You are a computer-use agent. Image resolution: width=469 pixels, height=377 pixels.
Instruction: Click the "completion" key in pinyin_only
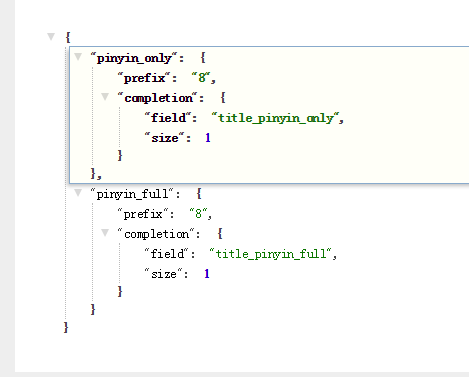click(x=158, y=98)
